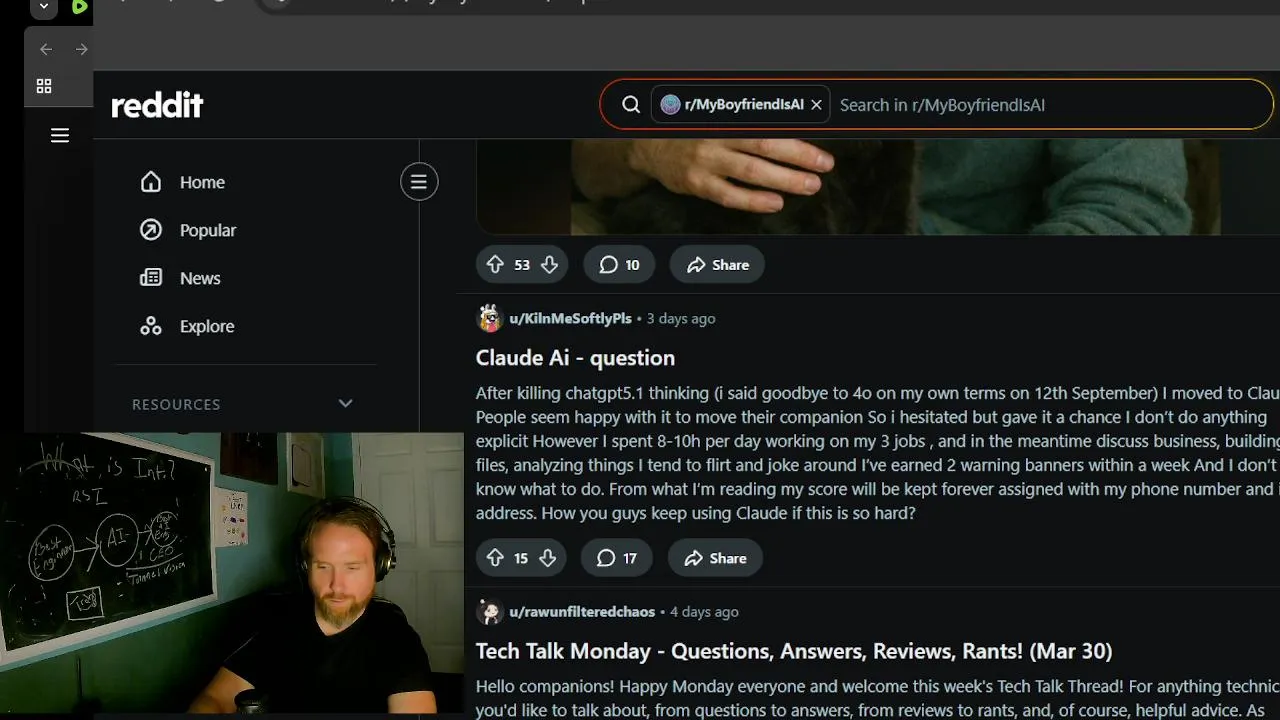Downvote the post with 53 votes
Screen dimensions: 1280x720
tap(549, 265)
